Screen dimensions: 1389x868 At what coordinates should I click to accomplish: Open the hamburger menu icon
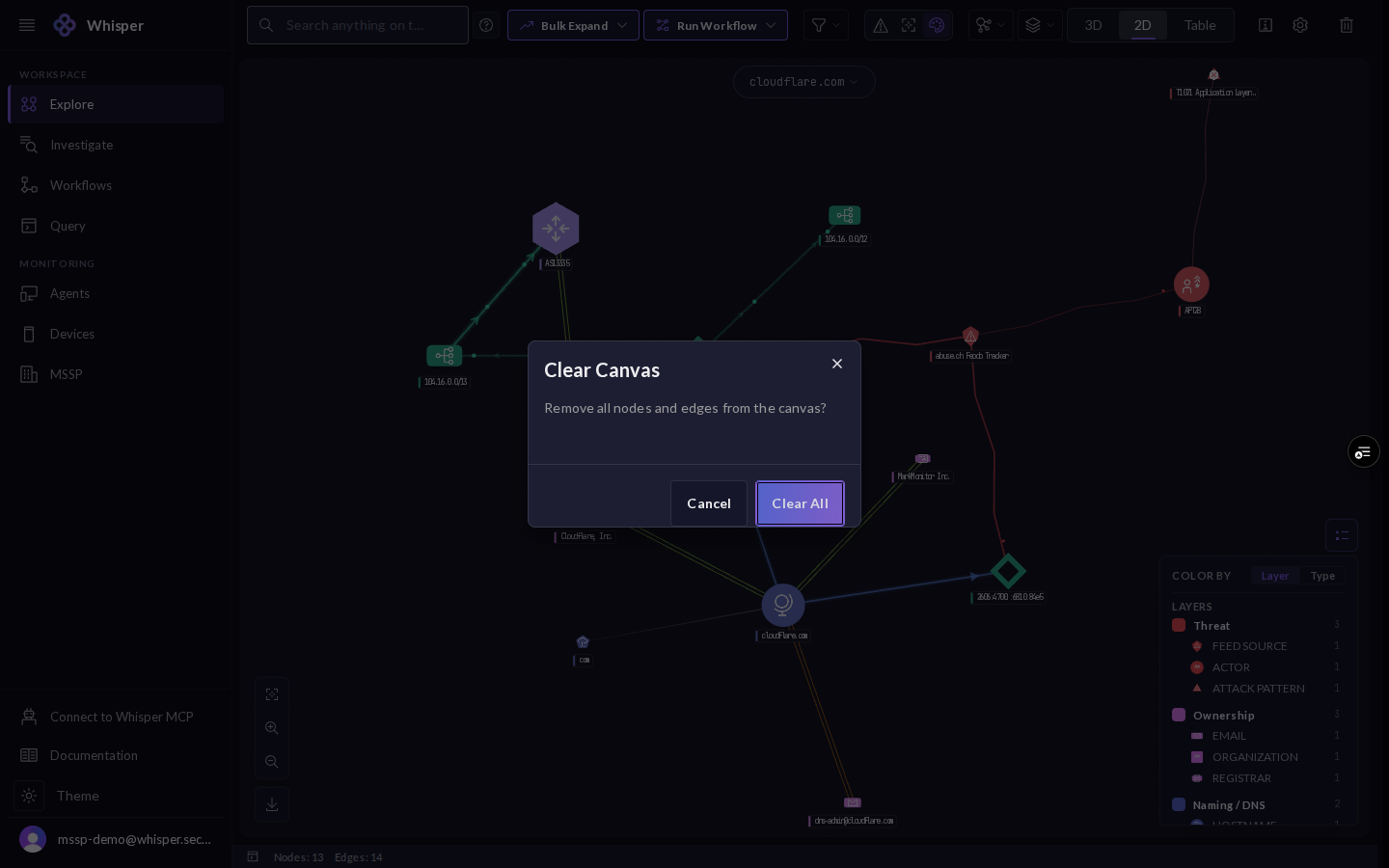coord(27,25)
